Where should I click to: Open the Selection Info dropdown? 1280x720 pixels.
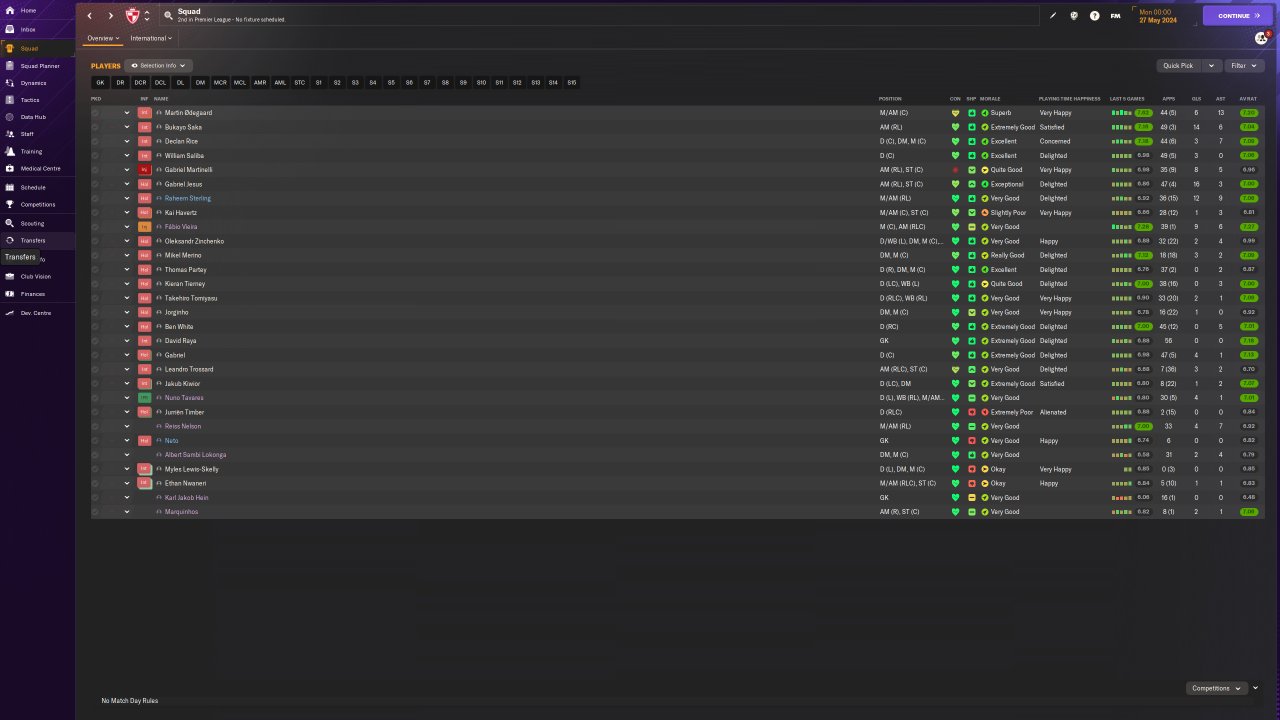coord(158,66)
